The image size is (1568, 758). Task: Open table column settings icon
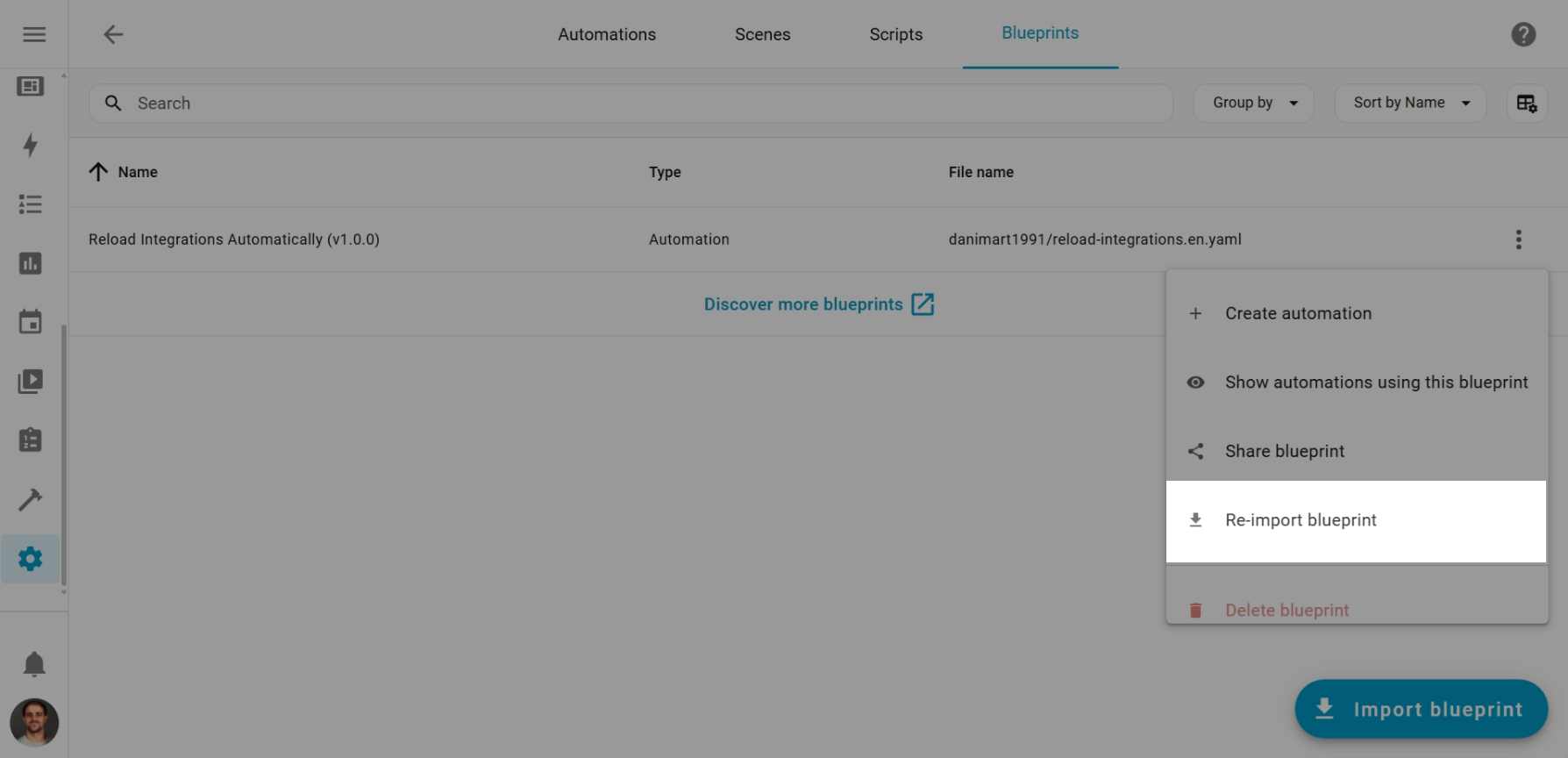point(1526,104)
